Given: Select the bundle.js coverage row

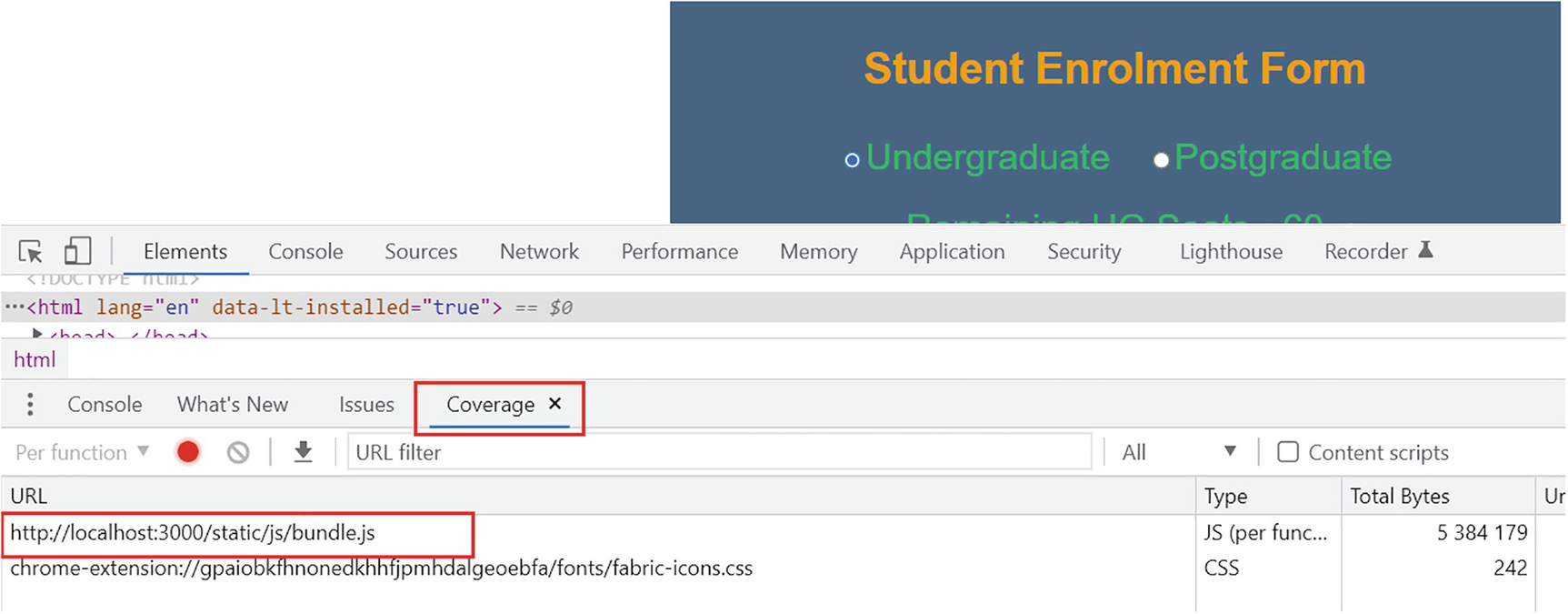Looking at the screenshot, I should pyautogui.click(x=193, y=533).
